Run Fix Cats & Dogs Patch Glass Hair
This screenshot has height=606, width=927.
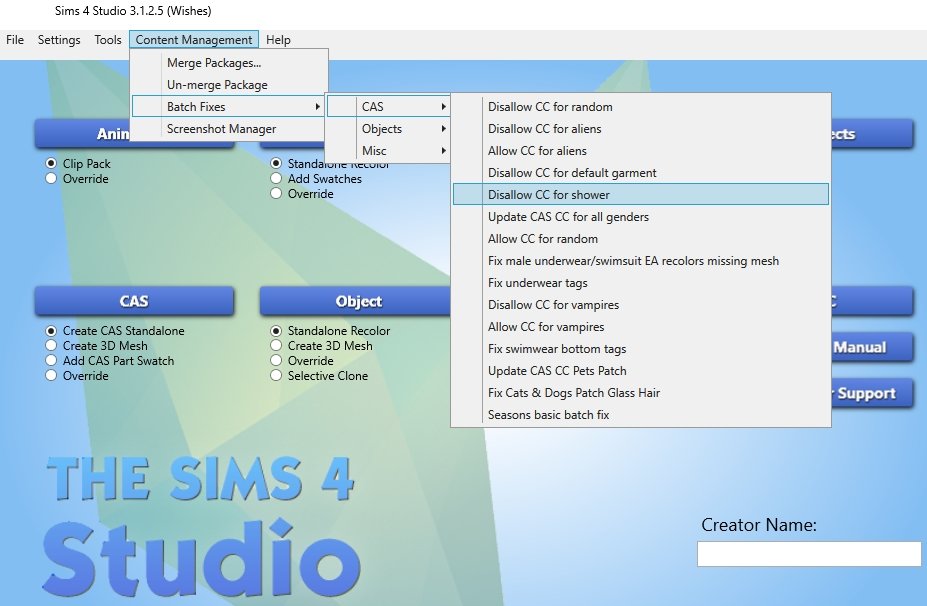[x=641, y=393]
